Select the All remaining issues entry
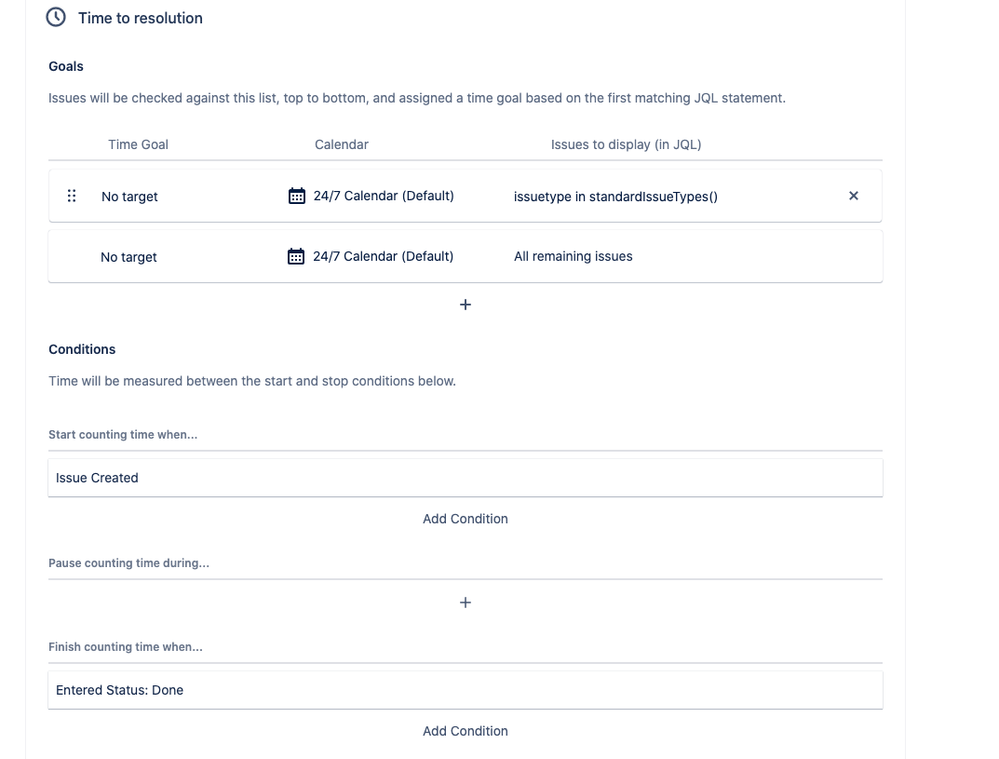The width and height of the screenshot is (999, 759). [x=573, y=256]
